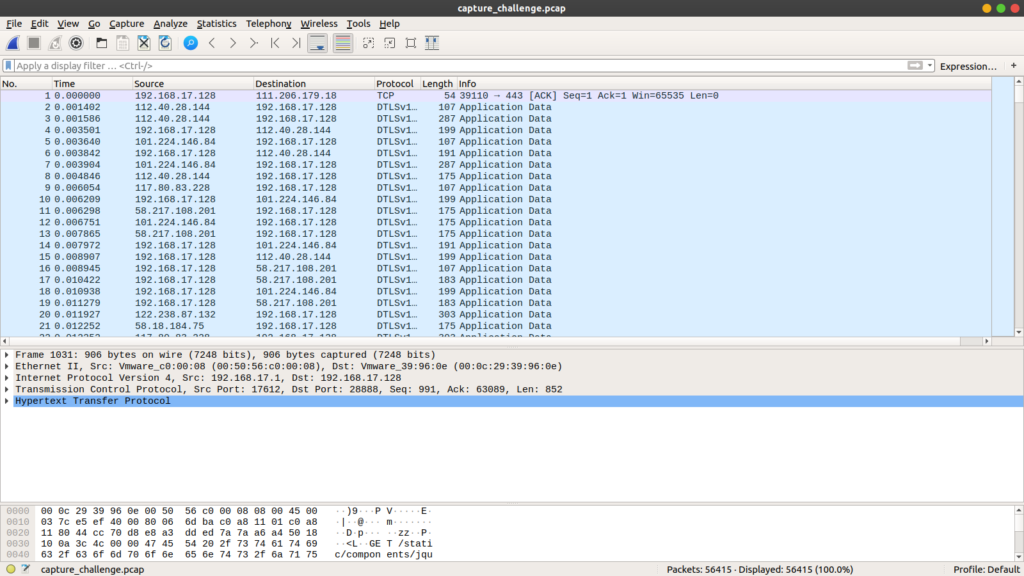The height and width of the screenshot is (576, 1024).
Task: Reload the capture file from toolbar
Action: (x=165, y=43)
